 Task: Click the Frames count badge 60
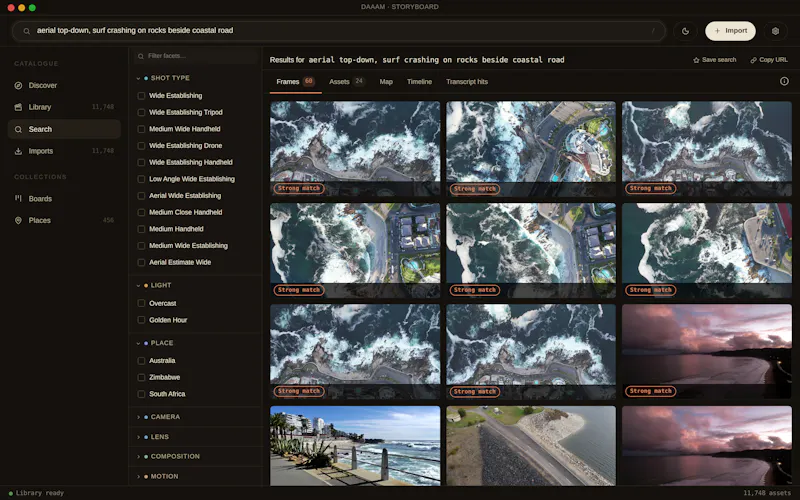[309, 81]
